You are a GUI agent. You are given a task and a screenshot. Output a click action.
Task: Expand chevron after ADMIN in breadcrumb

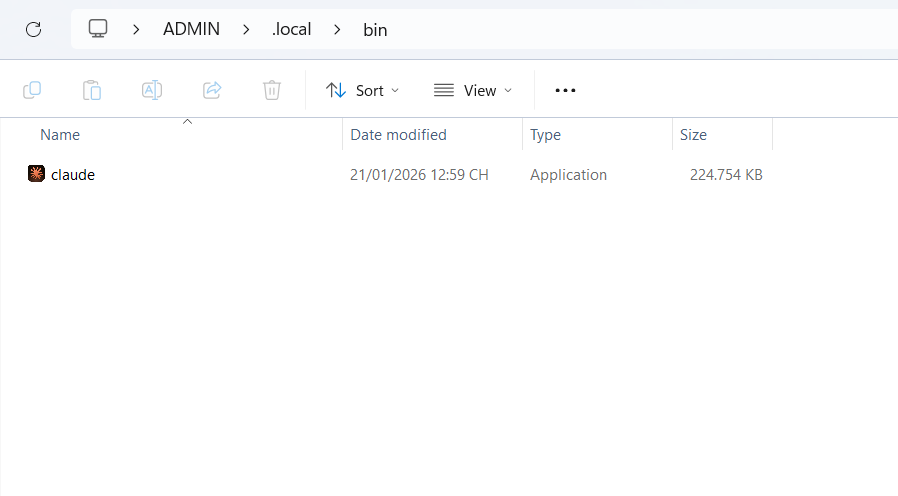(246, 30)
